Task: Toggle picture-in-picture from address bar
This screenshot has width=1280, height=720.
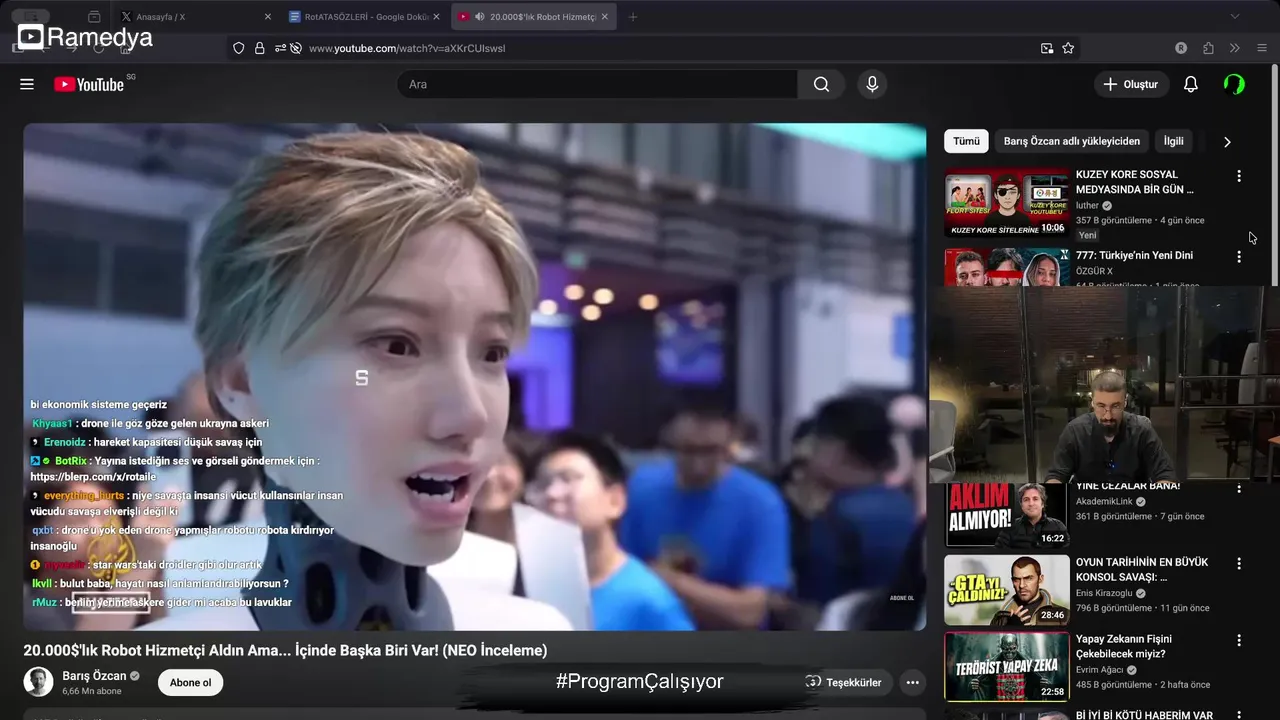Action: [x=1047, y=48]
